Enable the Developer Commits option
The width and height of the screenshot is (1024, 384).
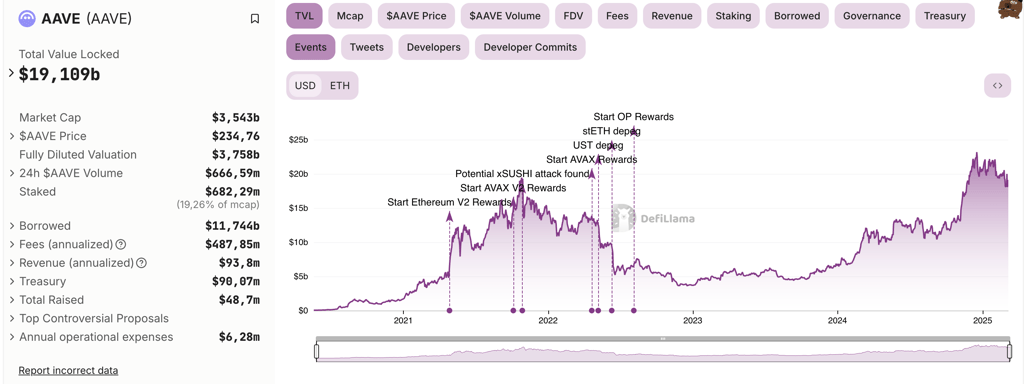[x=530, y=47]
